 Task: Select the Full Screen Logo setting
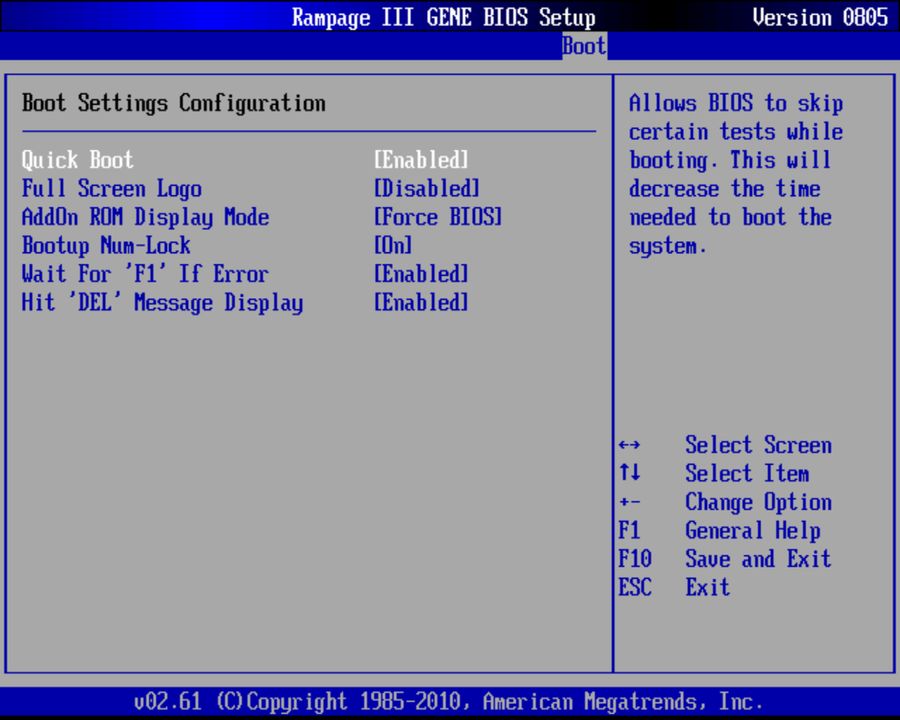pyautogui.click(x=112, y=188)
